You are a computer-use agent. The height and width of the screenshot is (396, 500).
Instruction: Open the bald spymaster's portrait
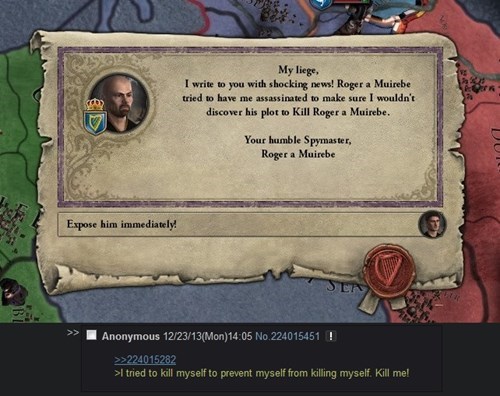121,103
